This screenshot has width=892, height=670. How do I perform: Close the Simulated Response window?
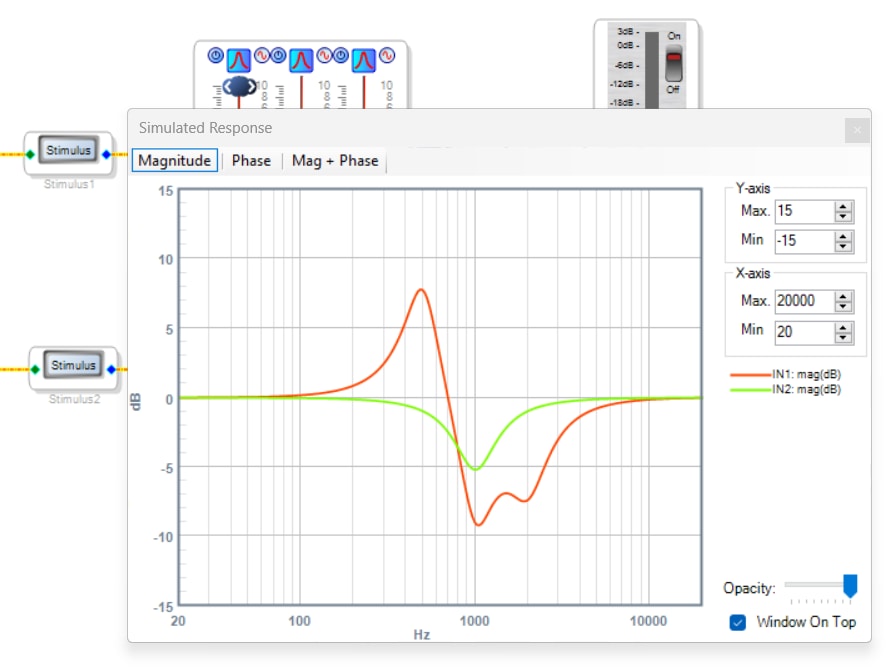click(857, 130)
